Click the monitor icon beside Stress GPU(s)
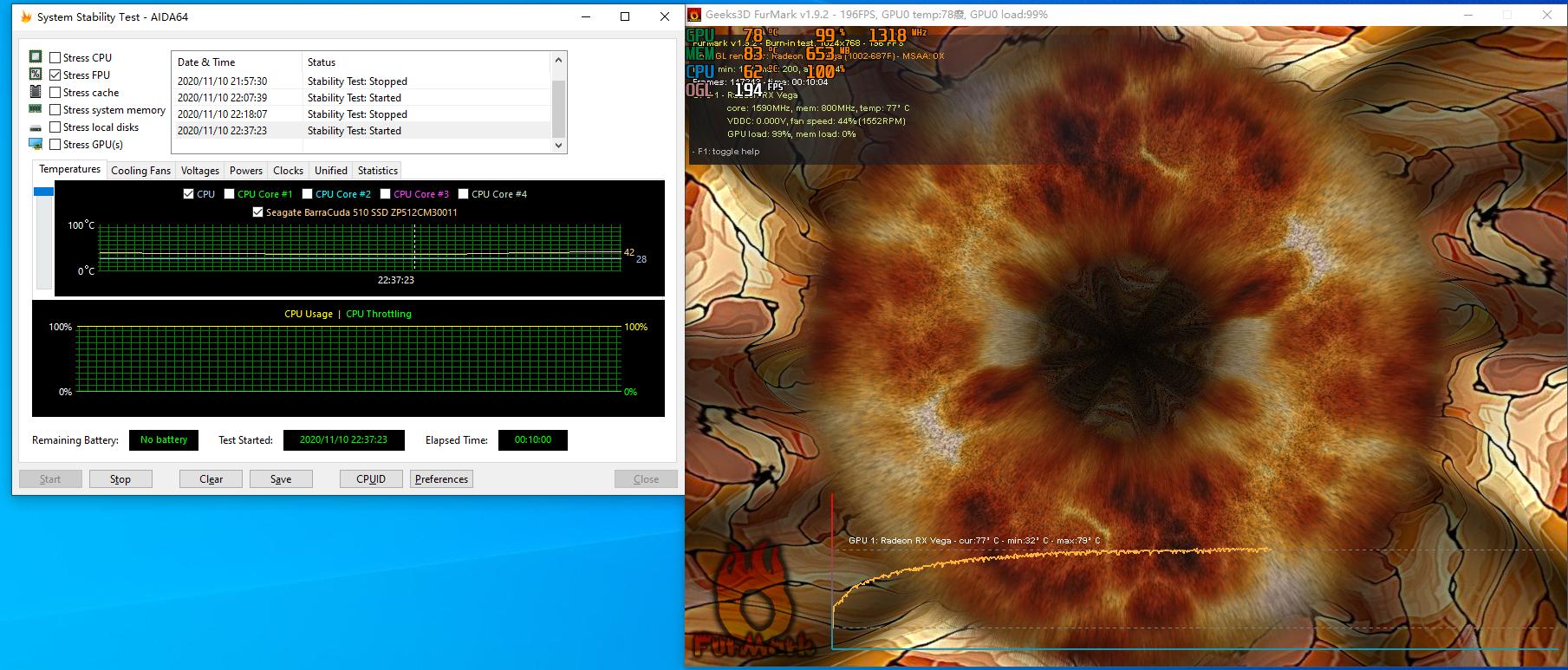This screenshot has width=1568, height=670. (36, 144)
